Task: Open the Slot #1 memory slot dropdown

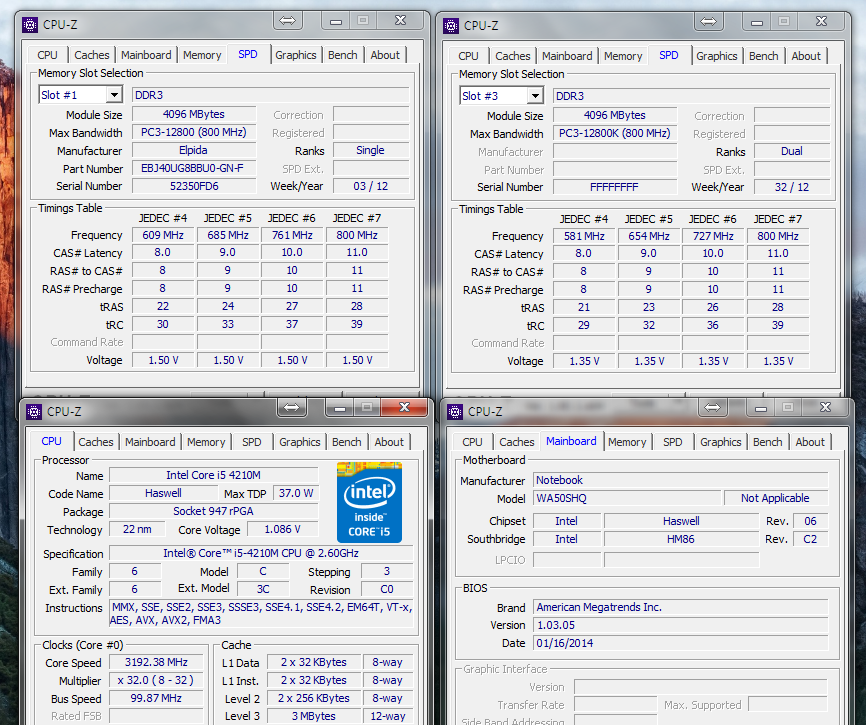Action: (x=114, y=95)
